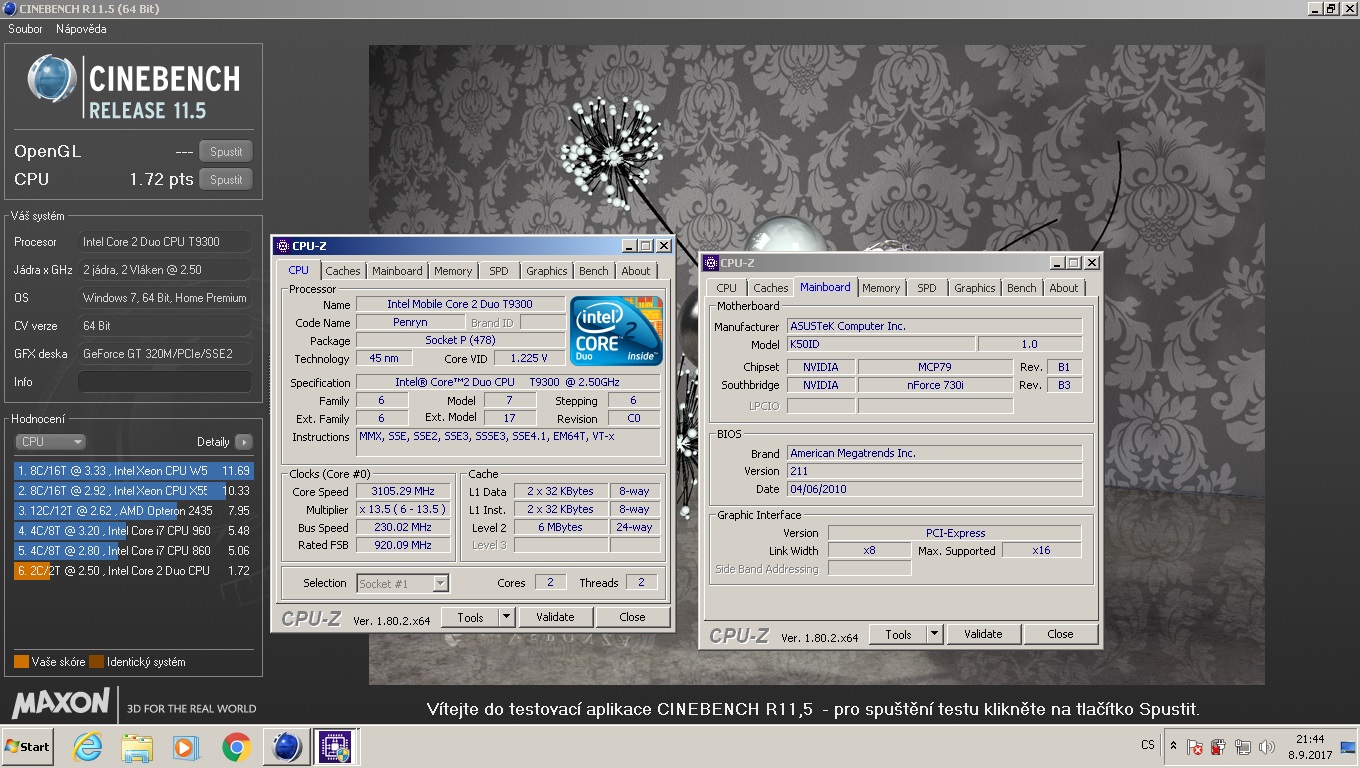Click the taskbar clock showing 21:44

[1309, 746]
